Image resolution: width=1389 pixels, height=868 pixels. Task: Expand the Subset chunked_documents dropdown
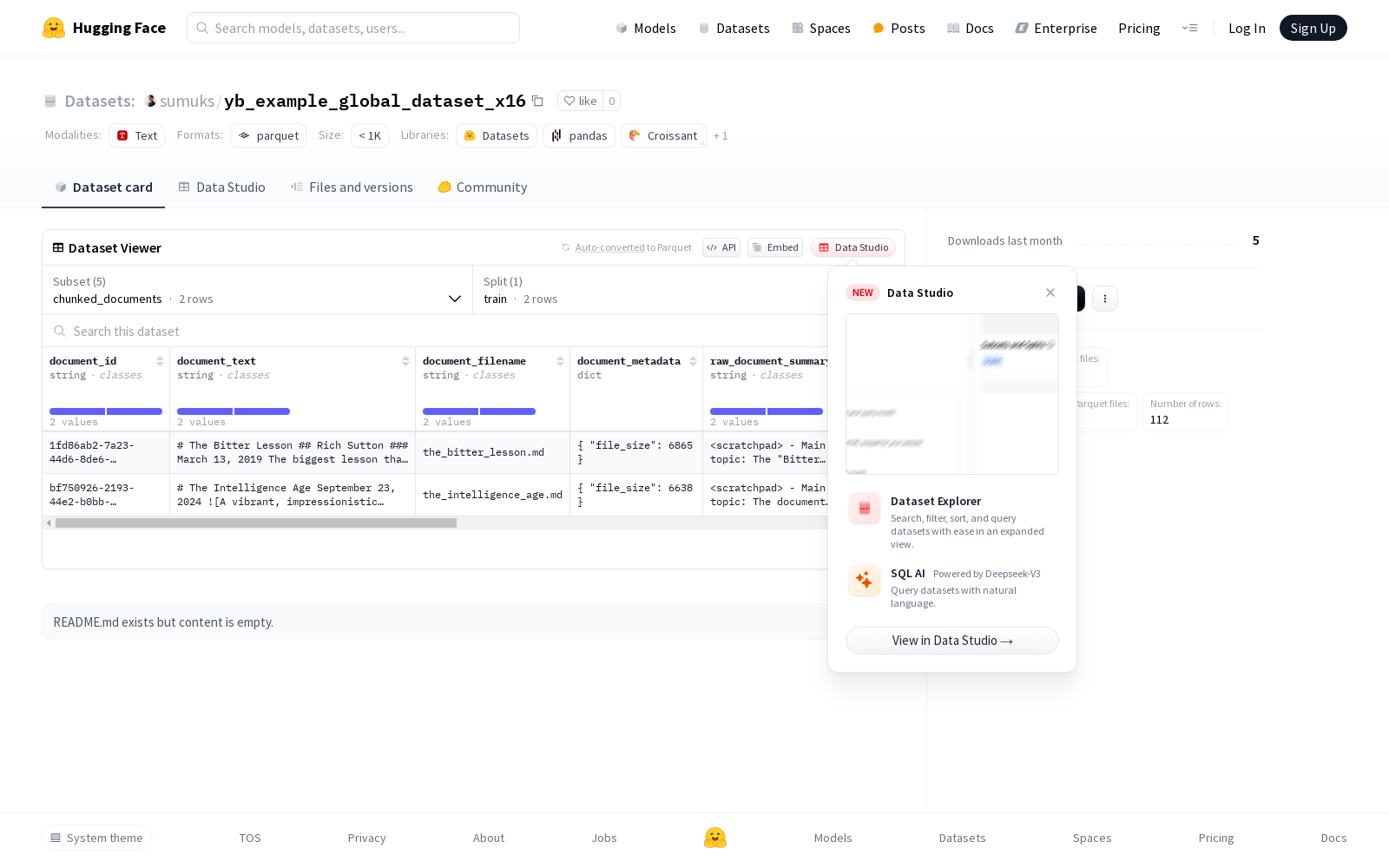[x=257, y=290]
